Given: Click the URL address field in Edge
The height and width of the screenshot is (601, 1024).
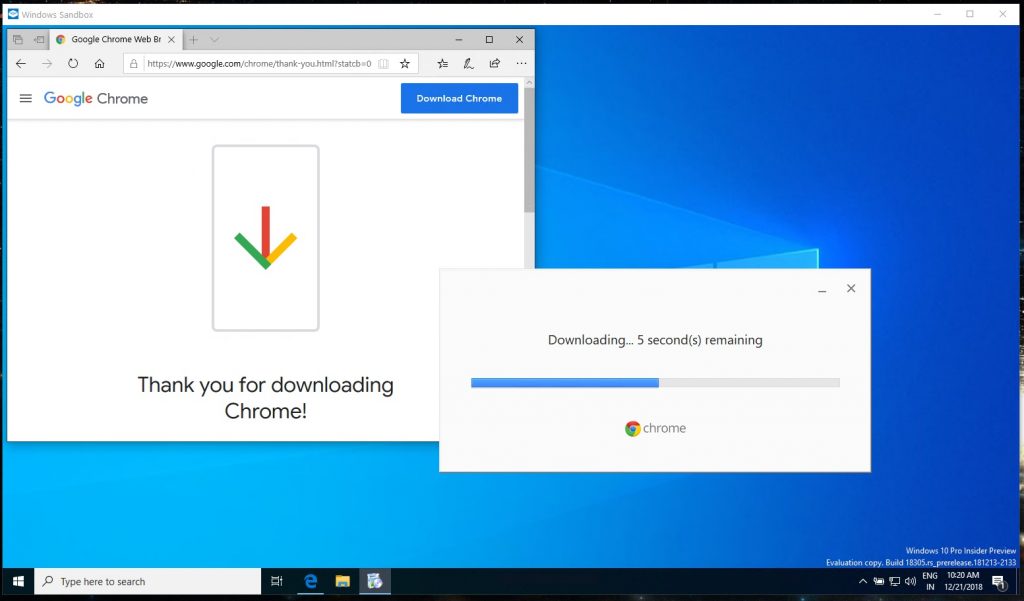Looking at the screenshot, I should tap(259, 63).
